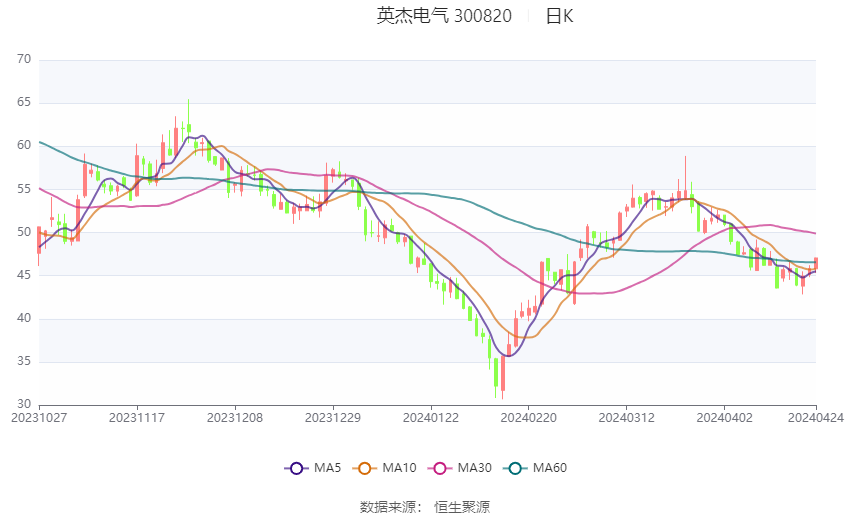Click the 20231027 date axis label
Image resolution: width=850 pixels, height=517 pixels.
click(38, 418)
